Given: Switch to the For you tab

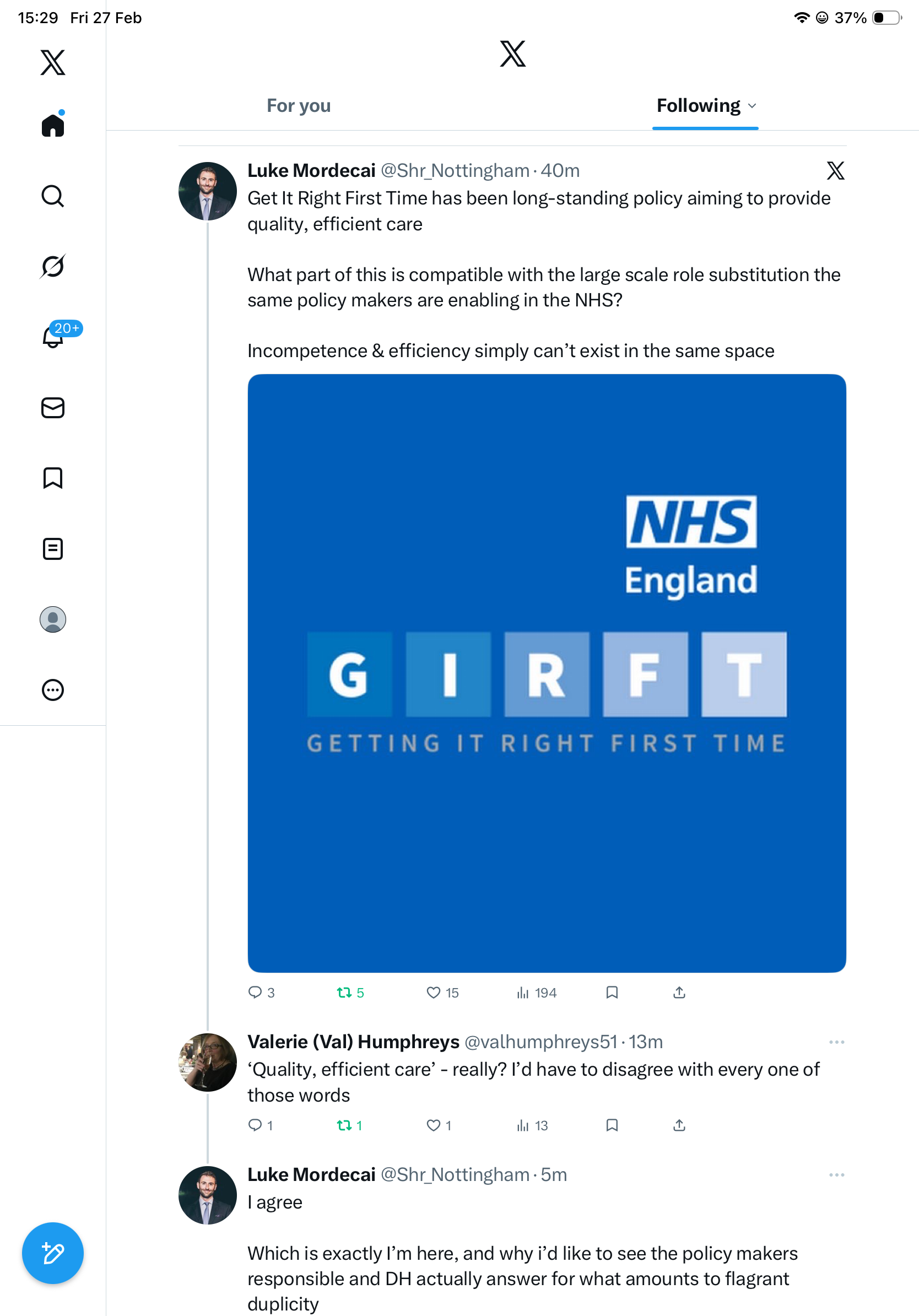Looking at the screenshot, I should [x=299, y=106].
